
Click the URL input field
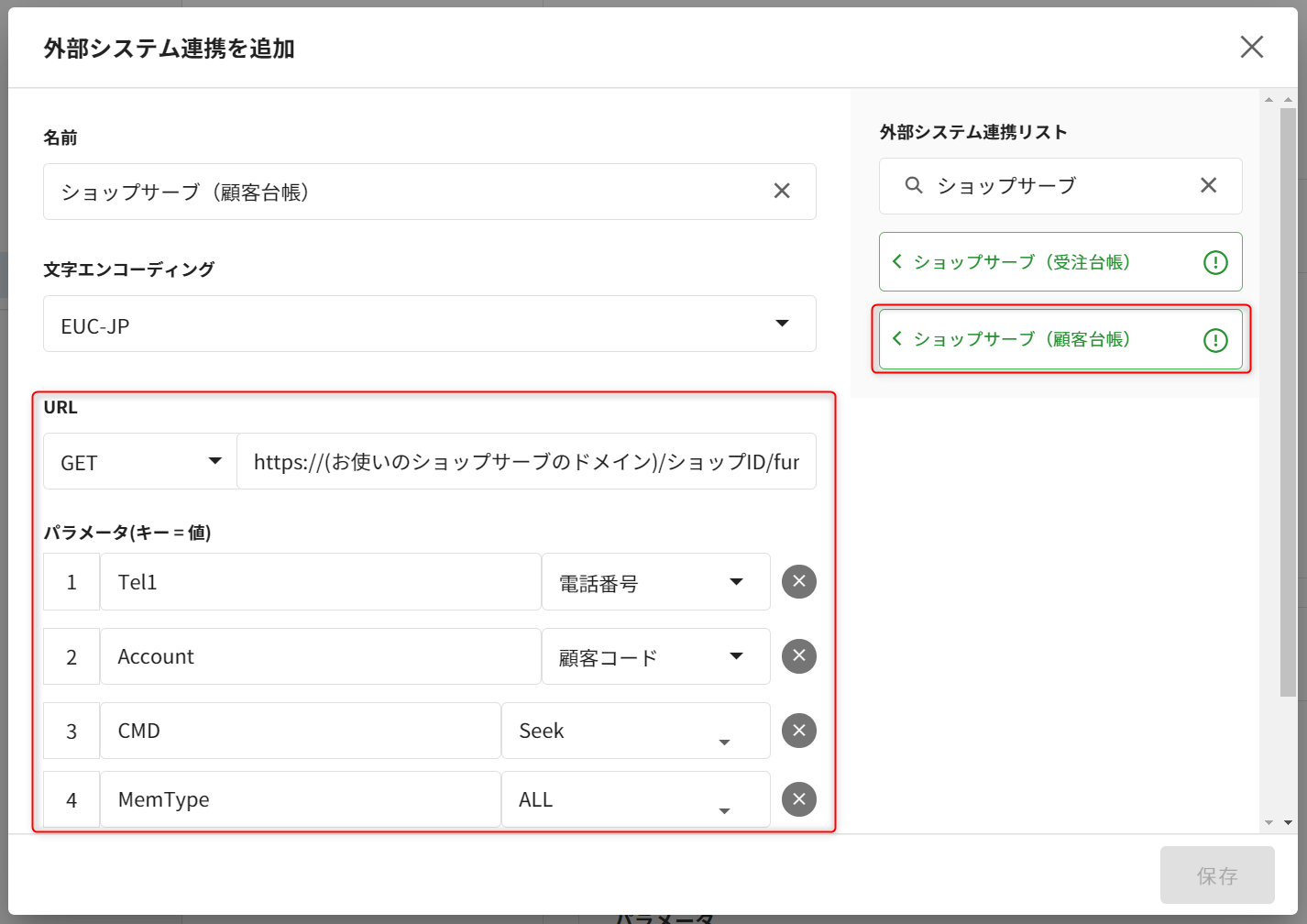point(526,462)
